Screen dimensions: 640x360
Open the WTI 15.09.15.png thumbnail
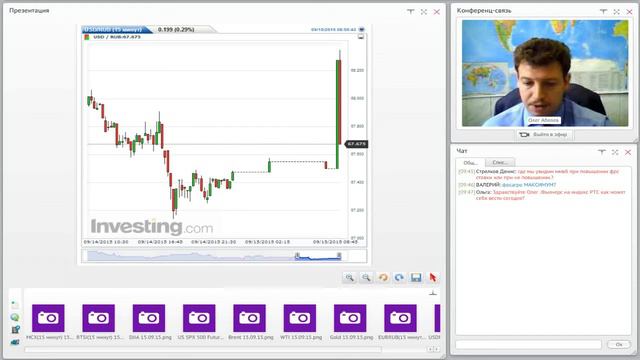click(x=300, y=318)
